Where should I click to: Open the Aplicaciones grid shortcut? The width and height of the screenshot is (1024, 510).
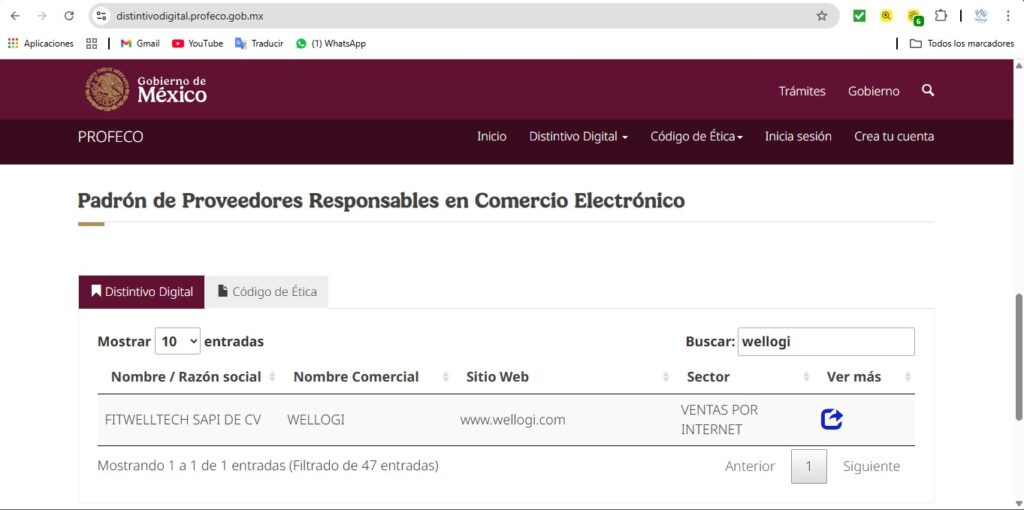tap(41, 43)
